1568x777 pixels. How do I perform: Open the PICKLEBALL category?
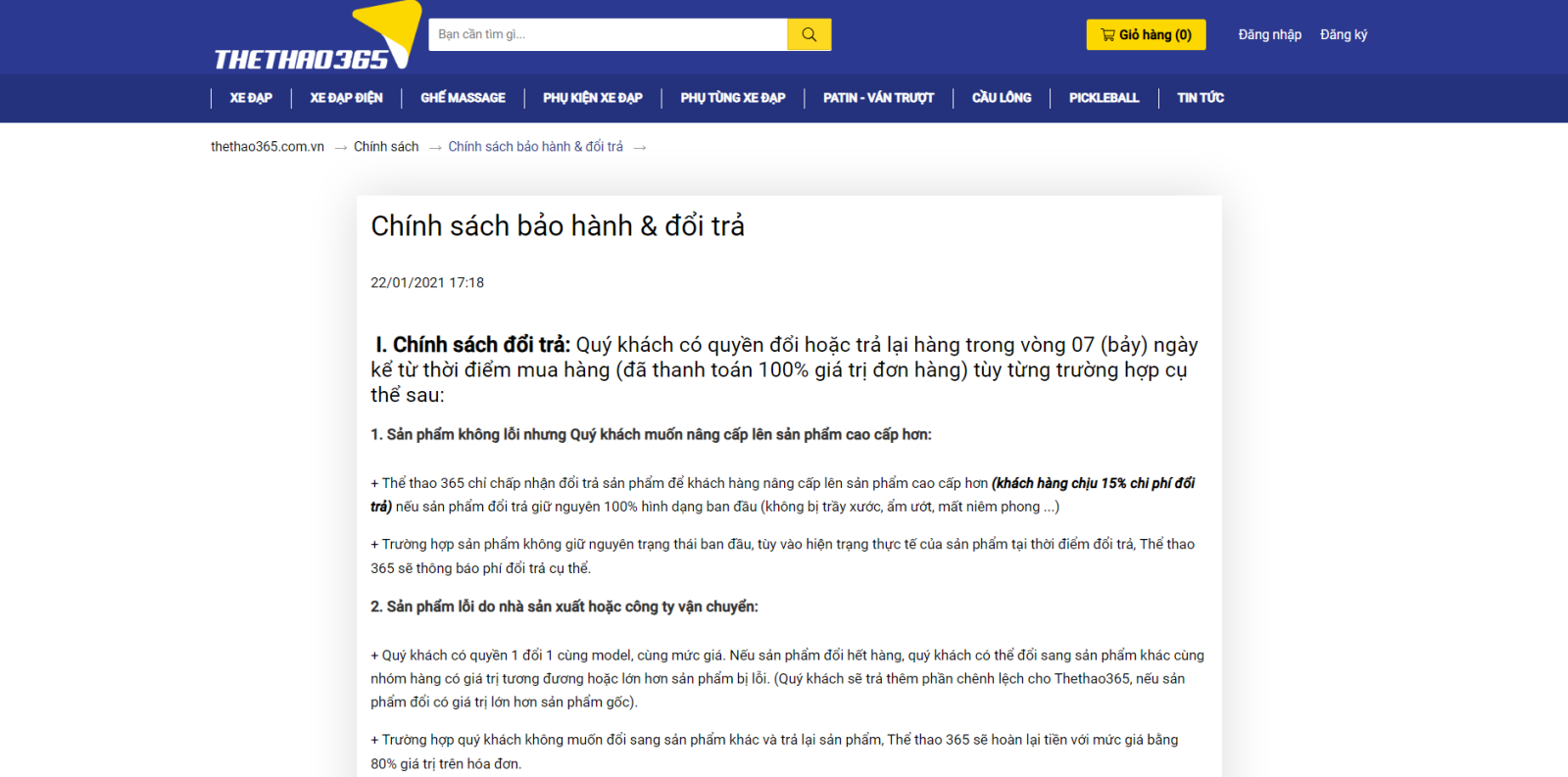click(1103, 98)
